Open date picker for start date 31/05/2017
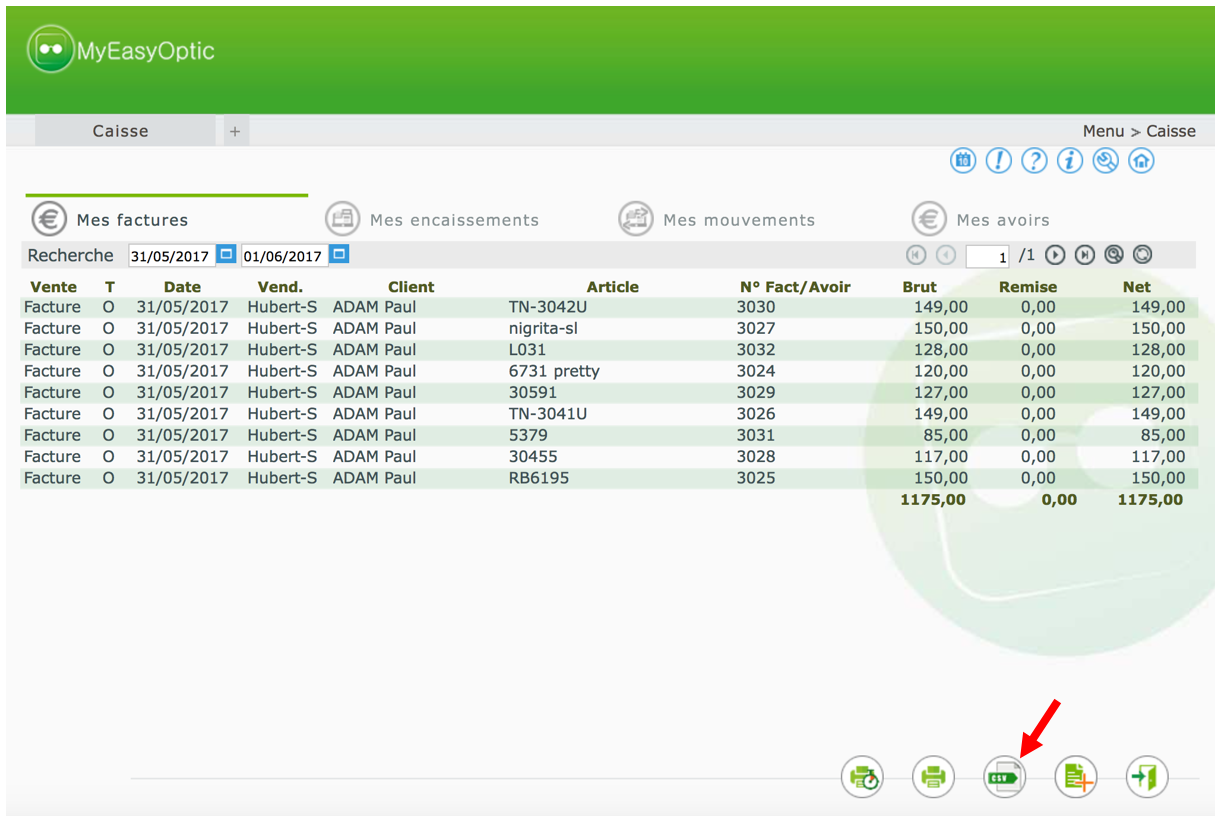The width and height of the screenshot is (1219, 822). (227, 254)
